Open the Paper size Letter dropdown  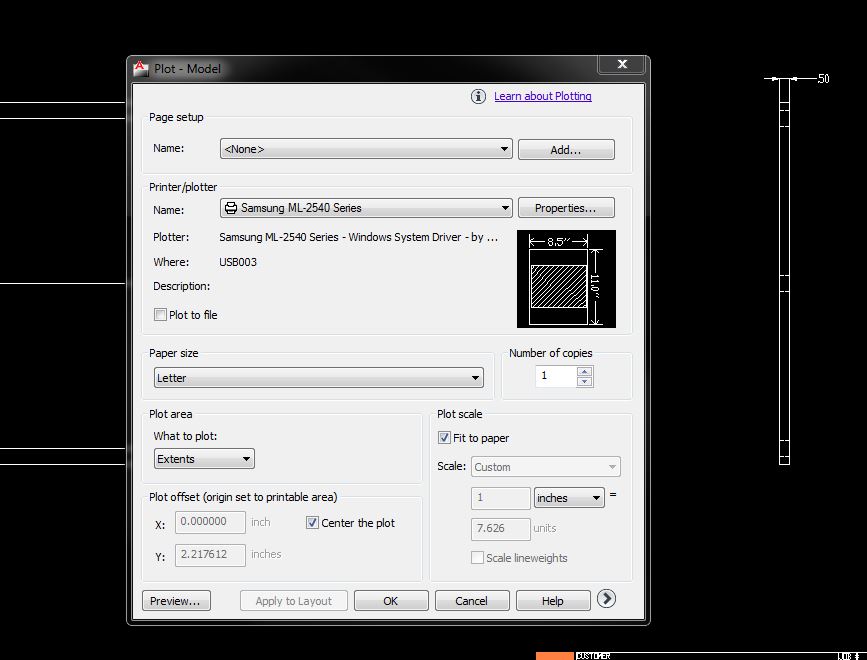(318, 378)
